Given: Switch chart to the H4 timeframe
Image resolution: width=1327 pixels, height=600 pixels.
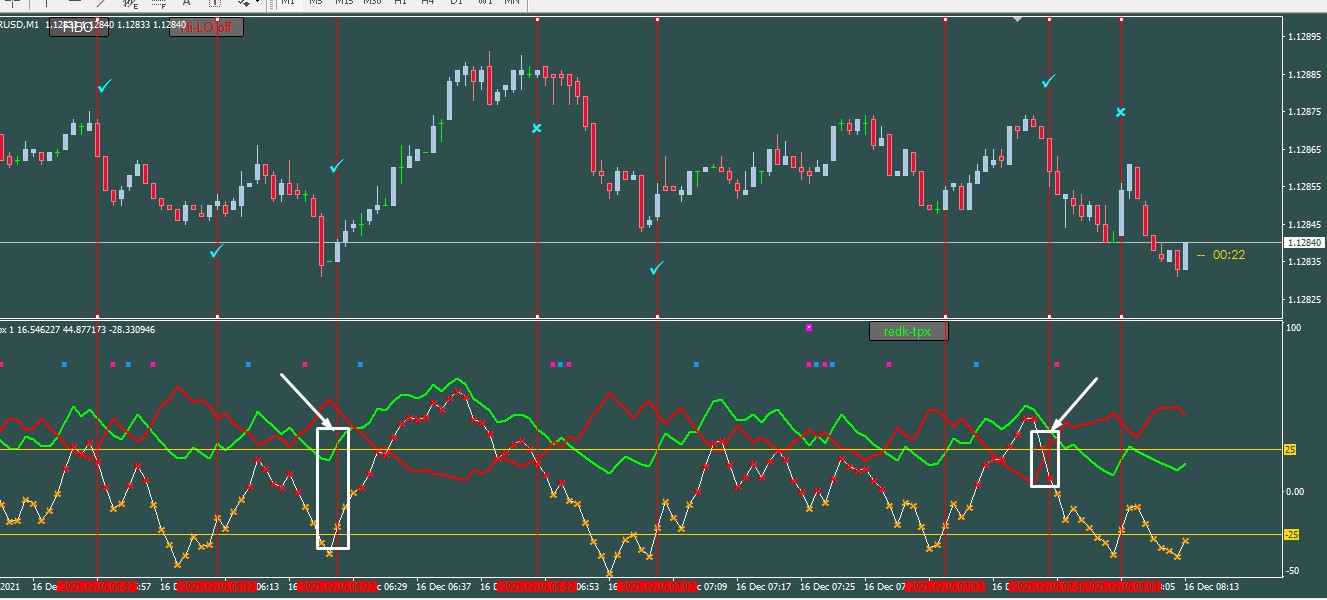Looking at the screenshot, I should coord(428,3).
